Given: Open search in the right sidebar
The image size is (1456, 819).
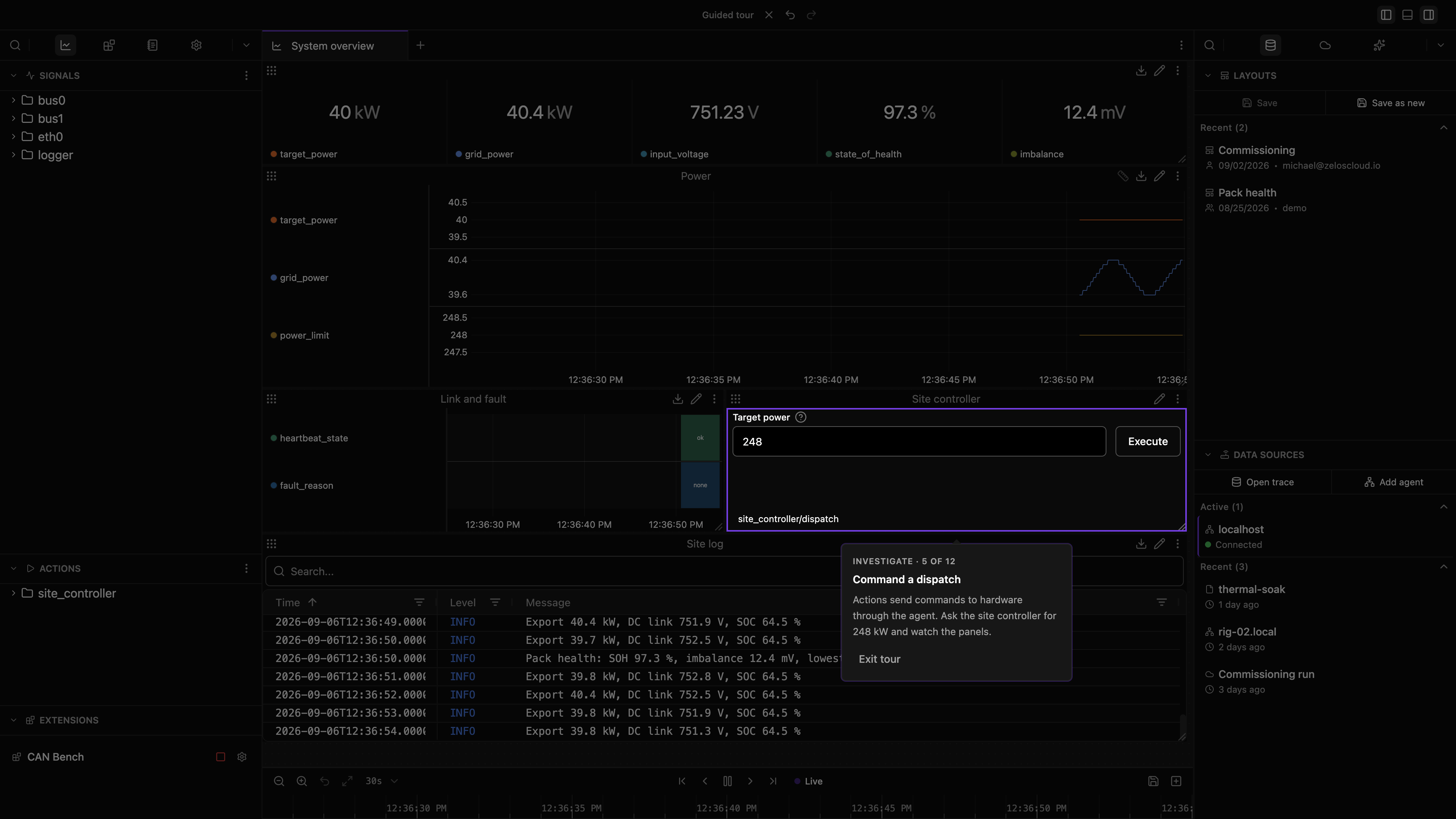Looking at the screenshot, I should [x=1210, y=45].
